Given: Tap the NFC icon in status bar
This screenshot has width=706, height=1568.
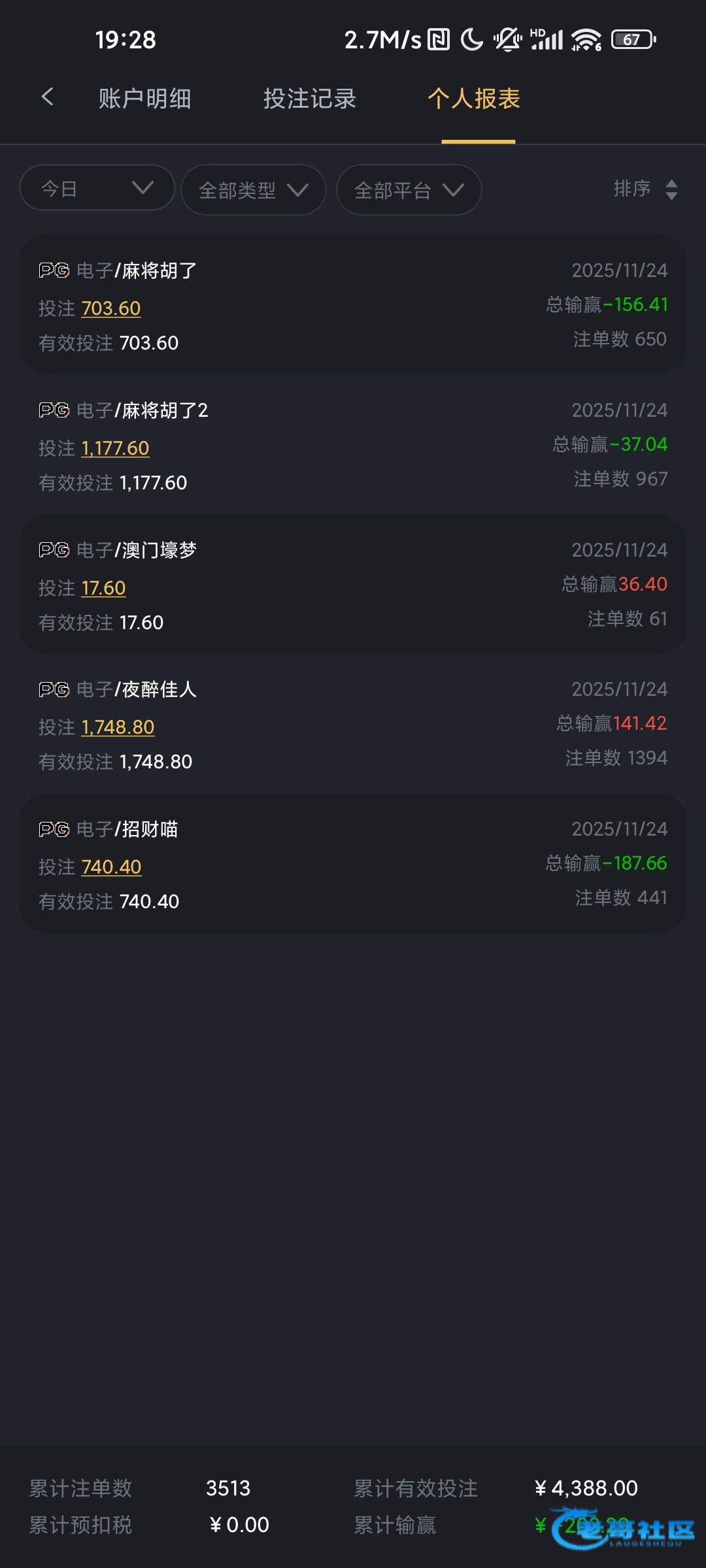Looking at the screenshot, I should click(439, 40).
